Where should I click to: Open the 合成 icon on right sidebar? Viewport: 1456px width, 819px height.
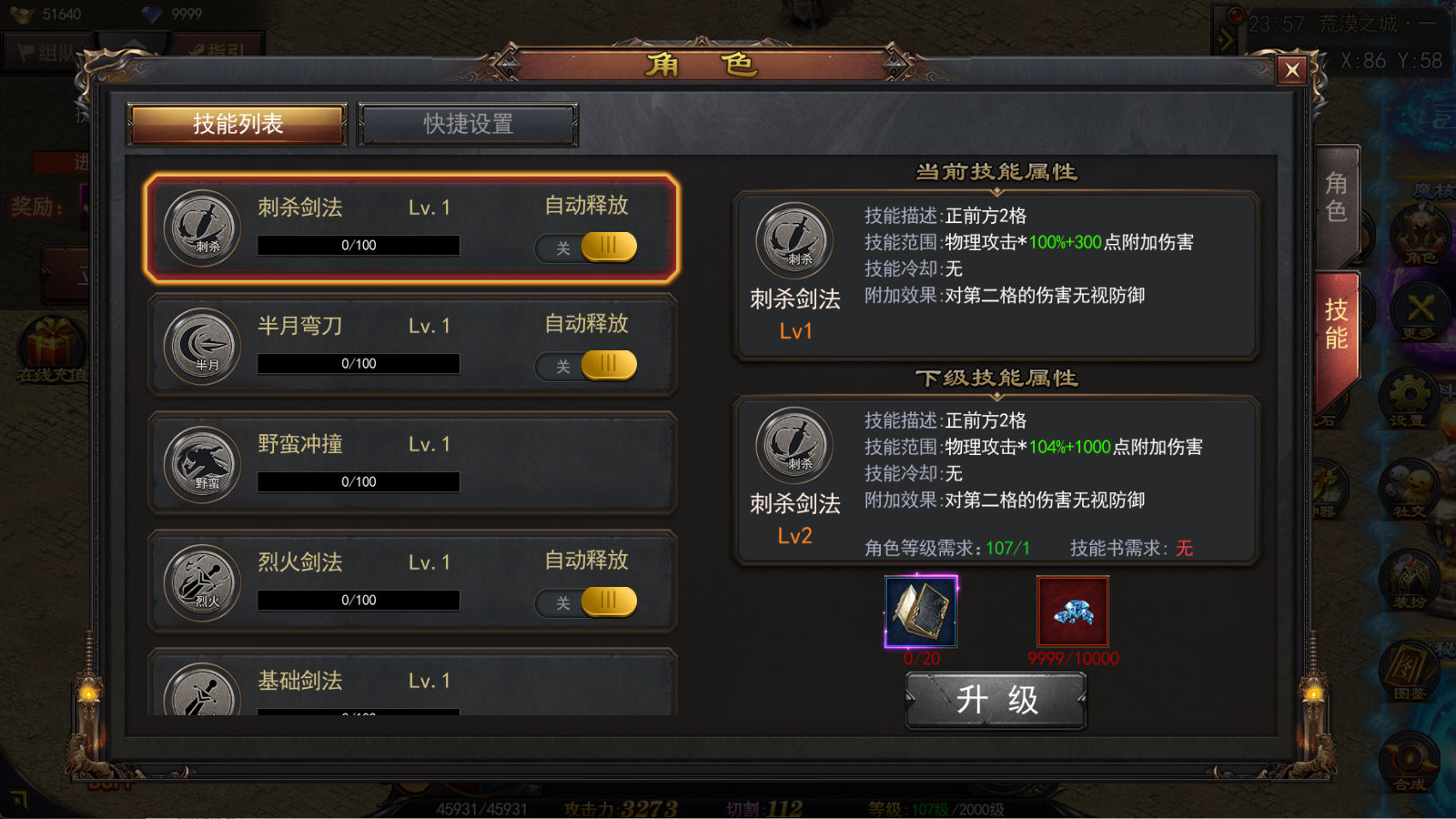(1409, 763)
